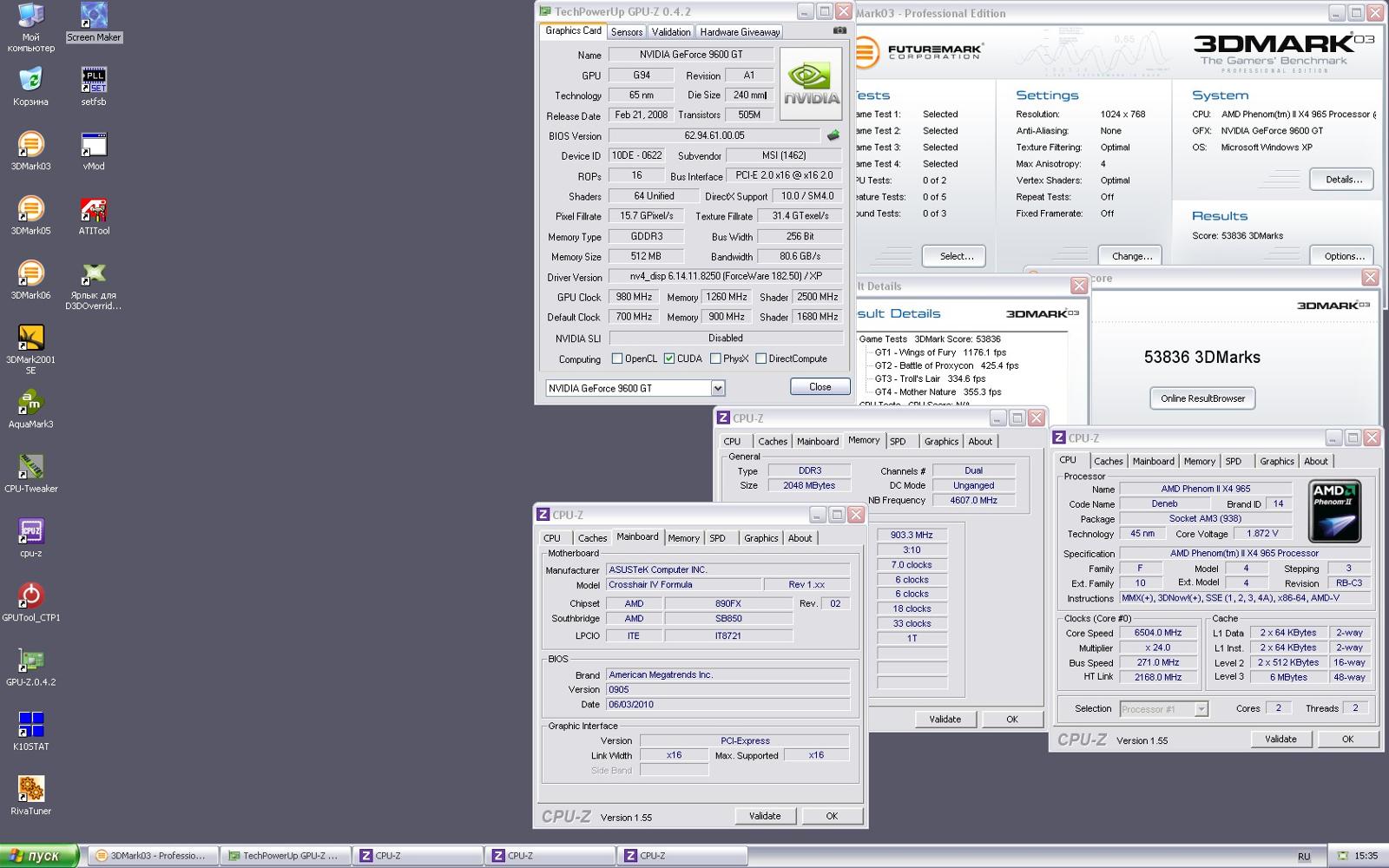Viewport: 1389px width, 868px height.
Task: Click system tray icon beside clock
Action: pos(1343,856)
